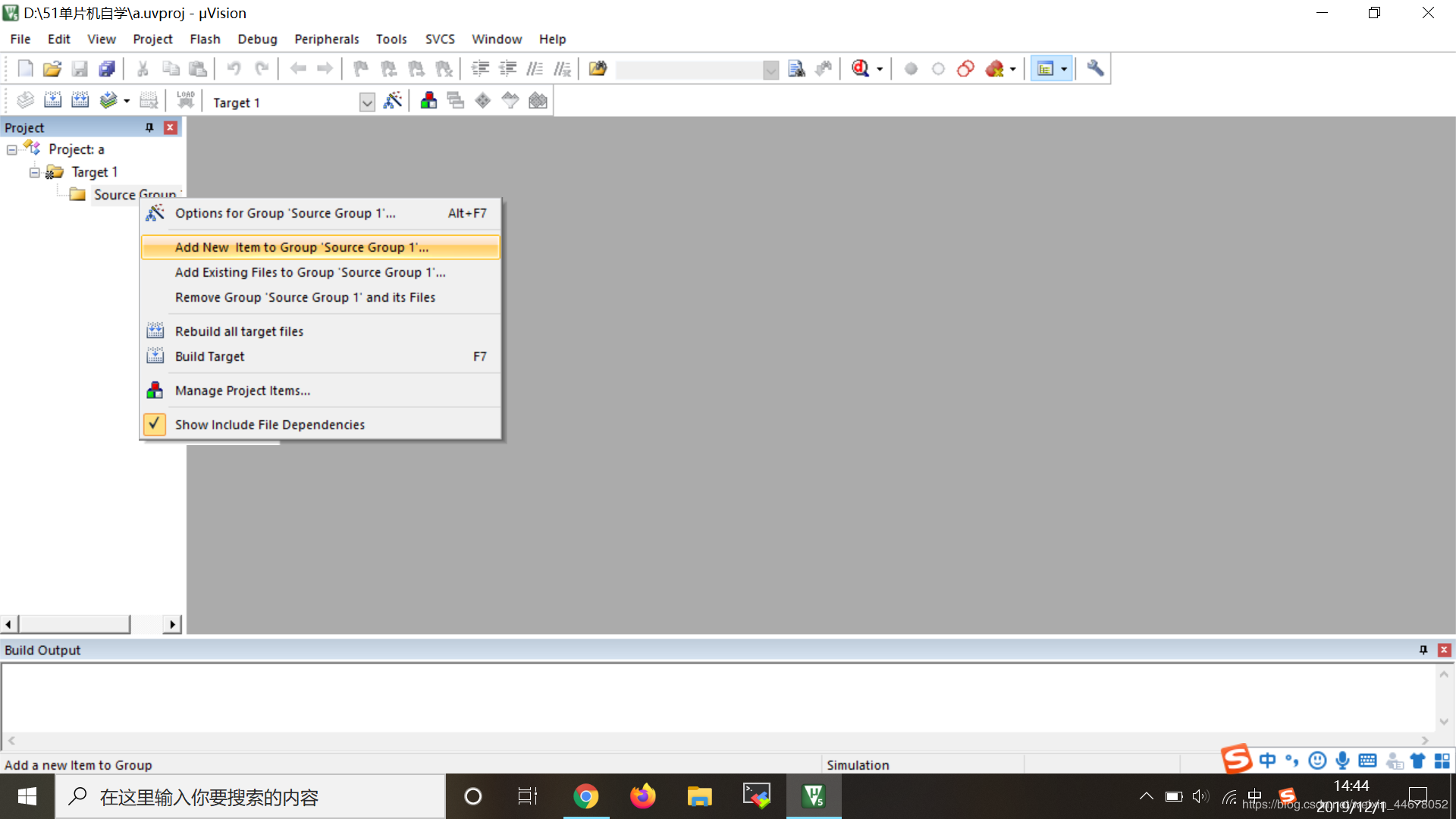This screenshot has height=819, width=1456.
Task: Click the Save All icon
Action: [107, 69]
